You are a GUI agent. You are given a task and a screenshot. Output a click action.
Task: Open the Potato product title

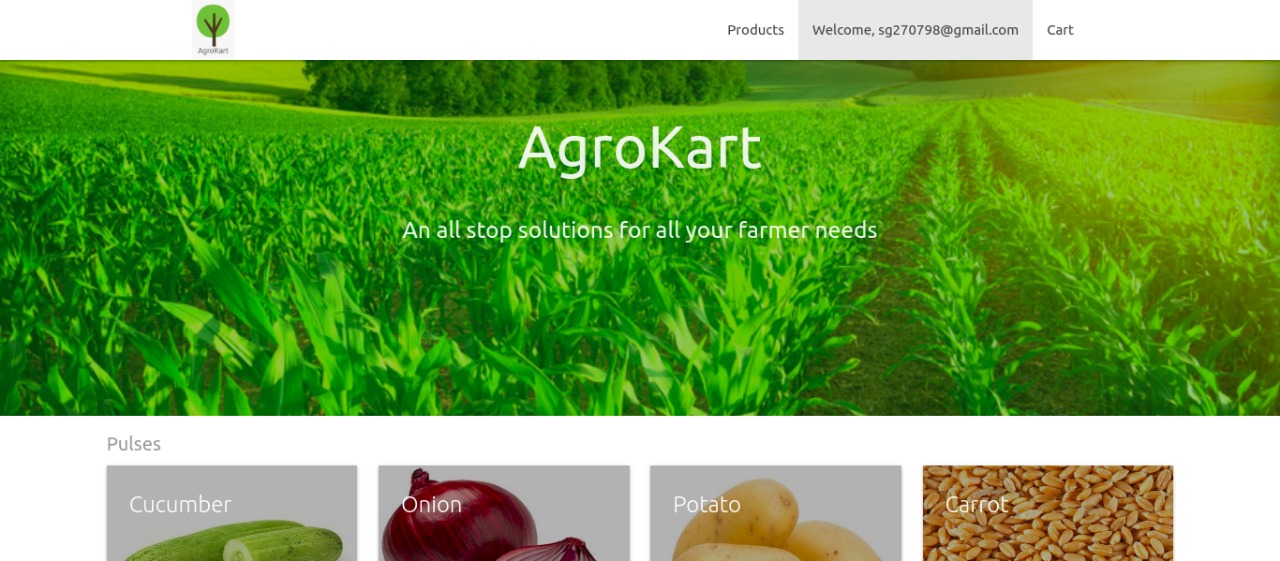click(x=706, y=505)
